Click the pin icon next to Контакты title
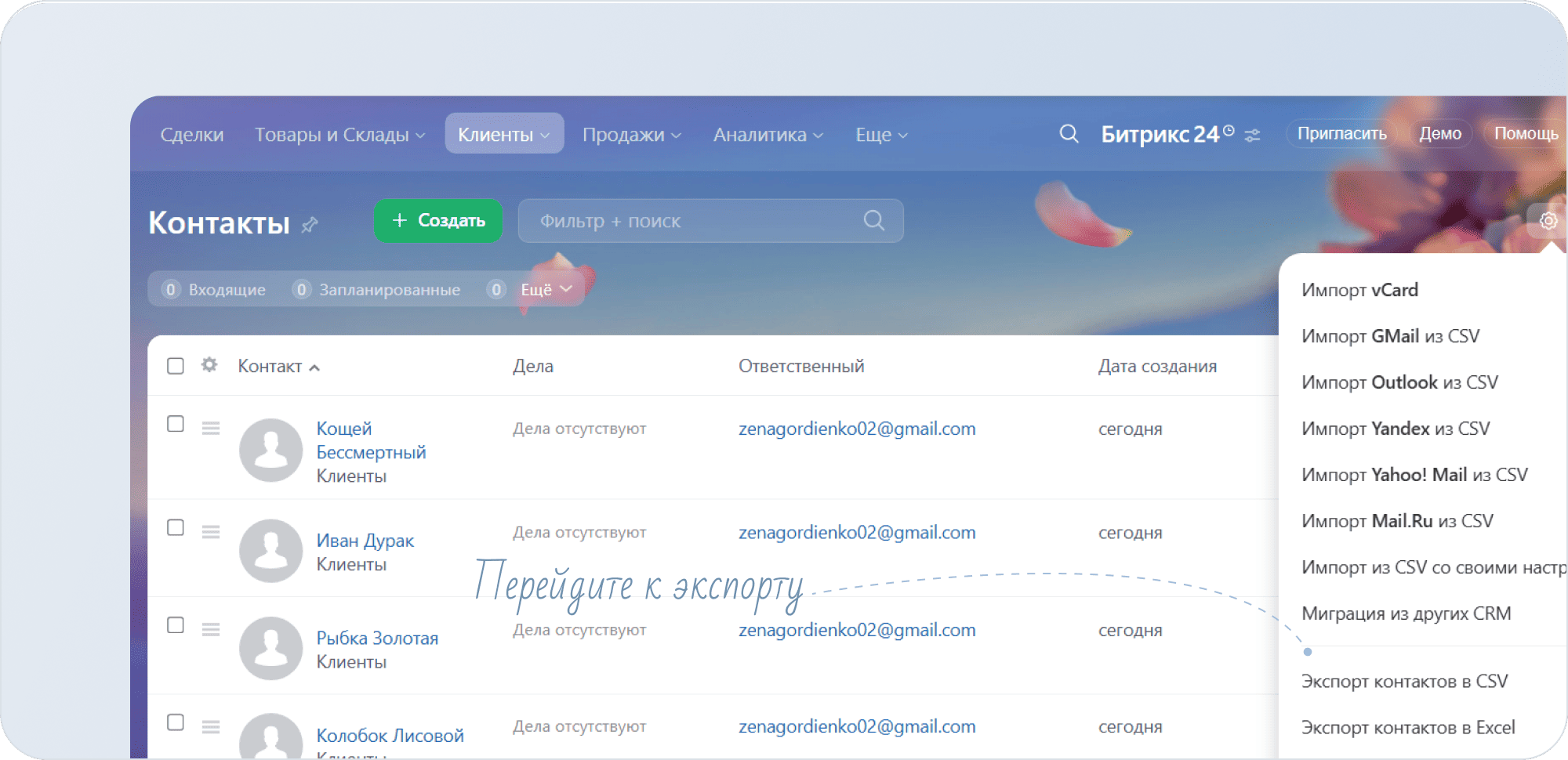The image size is (1568, 760). point(310,225)
